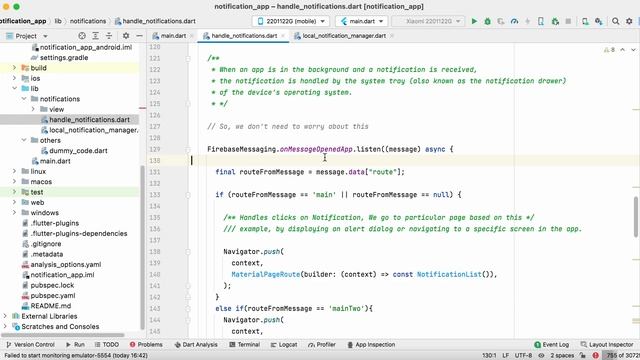Open the Terminal tool window
640x360 pixels.
click(244, 344)
